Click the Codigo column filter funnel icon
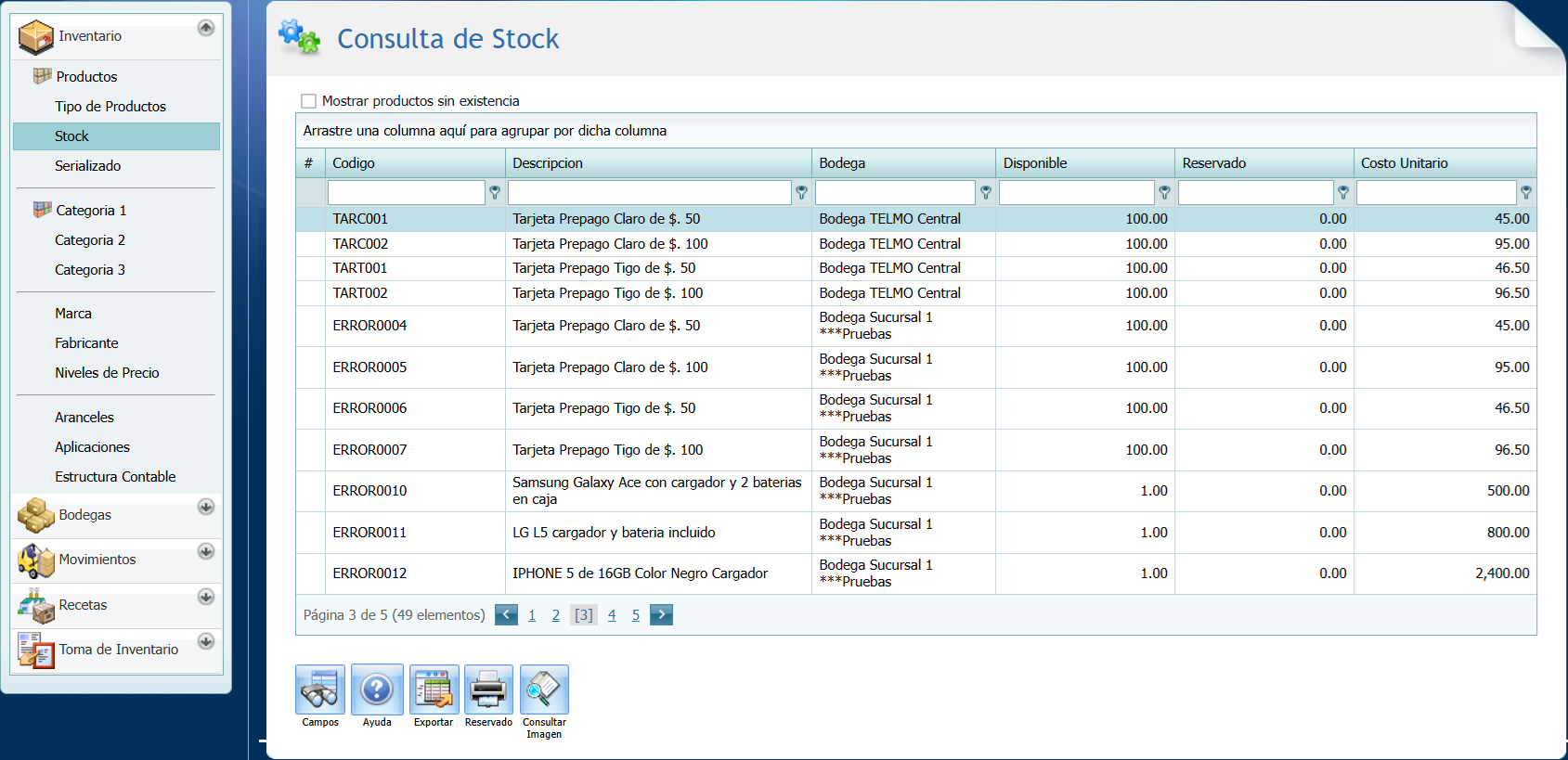 [495, 192]
